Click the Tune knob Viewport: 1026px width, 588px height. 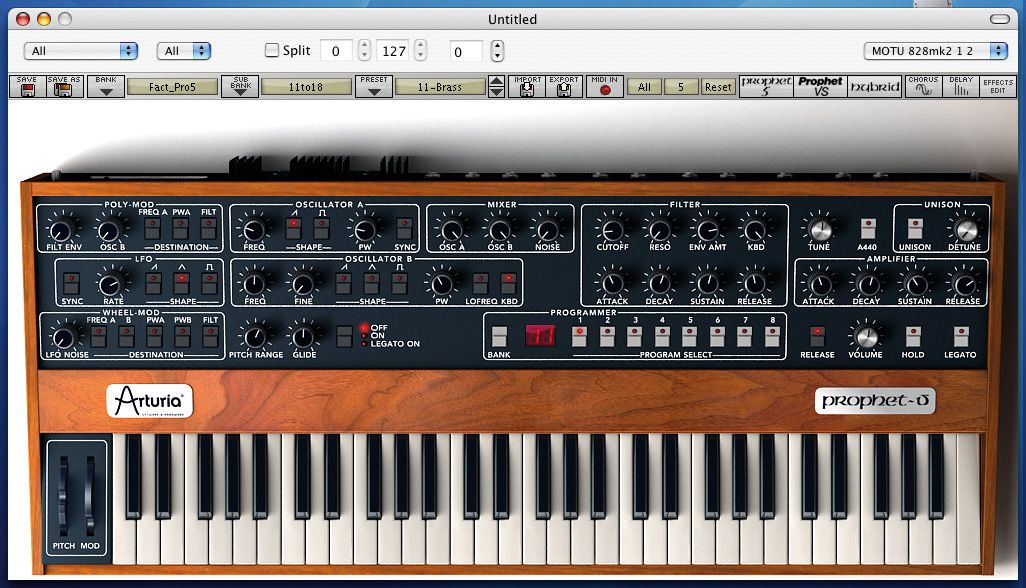click(819, 230)
